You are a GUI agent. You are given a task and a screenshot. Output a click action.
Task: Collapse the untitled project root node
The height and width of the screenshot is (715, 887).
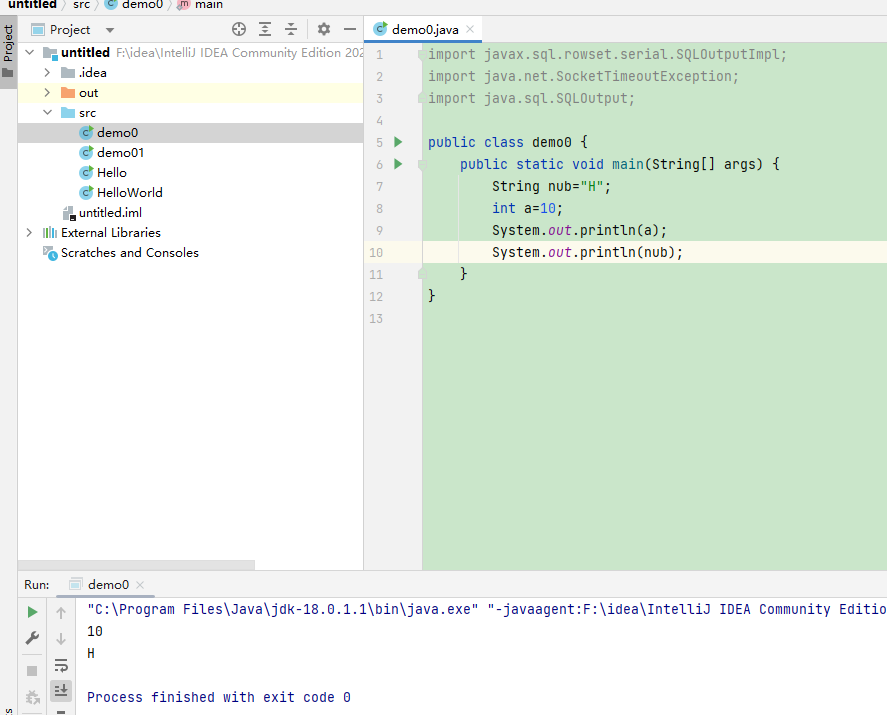coord(30,53)
